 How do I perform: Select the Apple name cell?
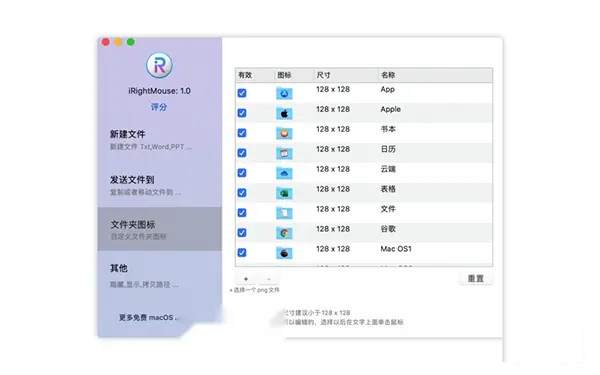[x=390, y=109]
